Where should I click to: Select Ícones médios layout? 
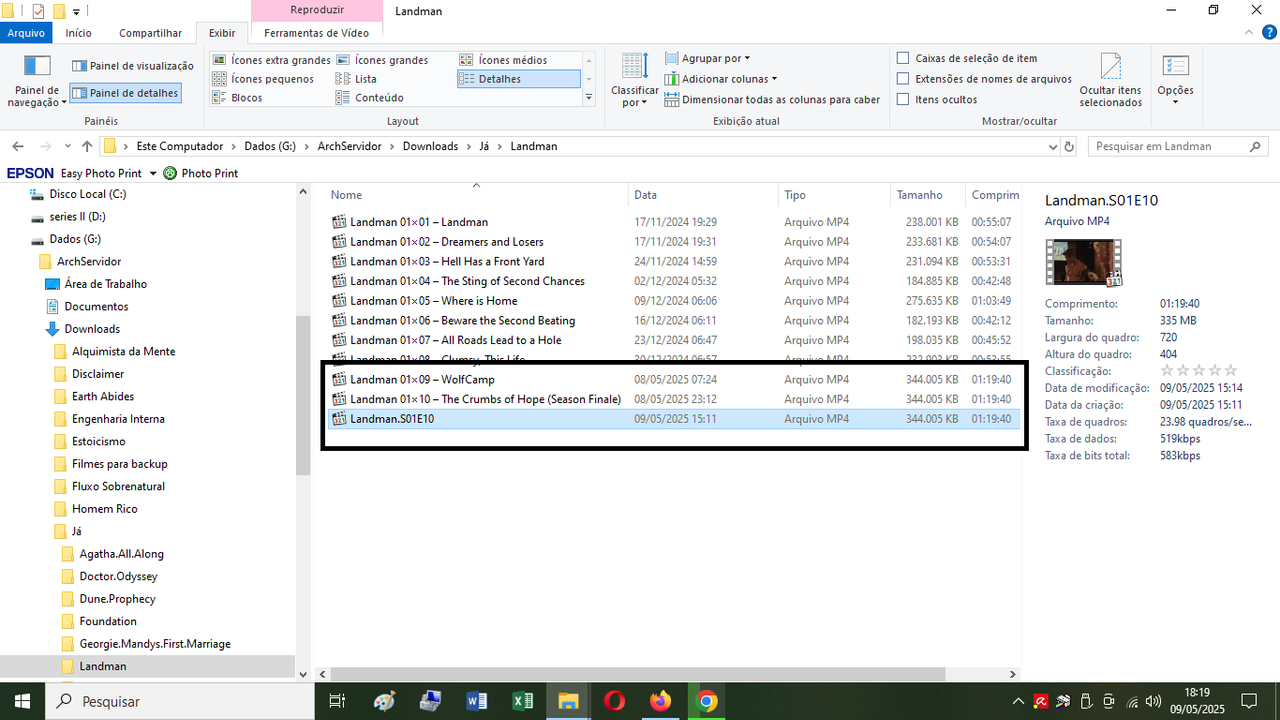pos(503,60)
